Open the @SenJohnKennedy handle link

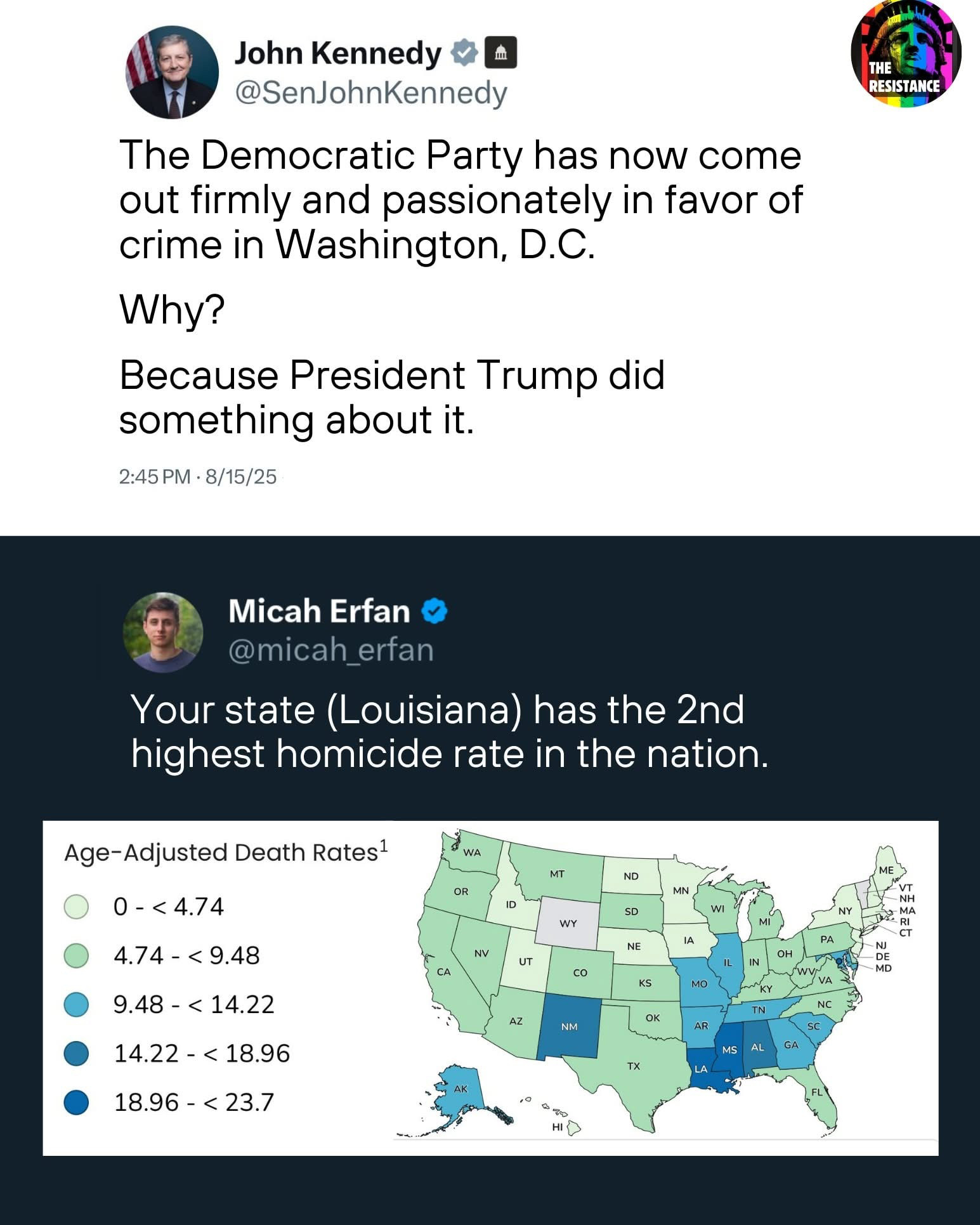[x=371, y=94]
